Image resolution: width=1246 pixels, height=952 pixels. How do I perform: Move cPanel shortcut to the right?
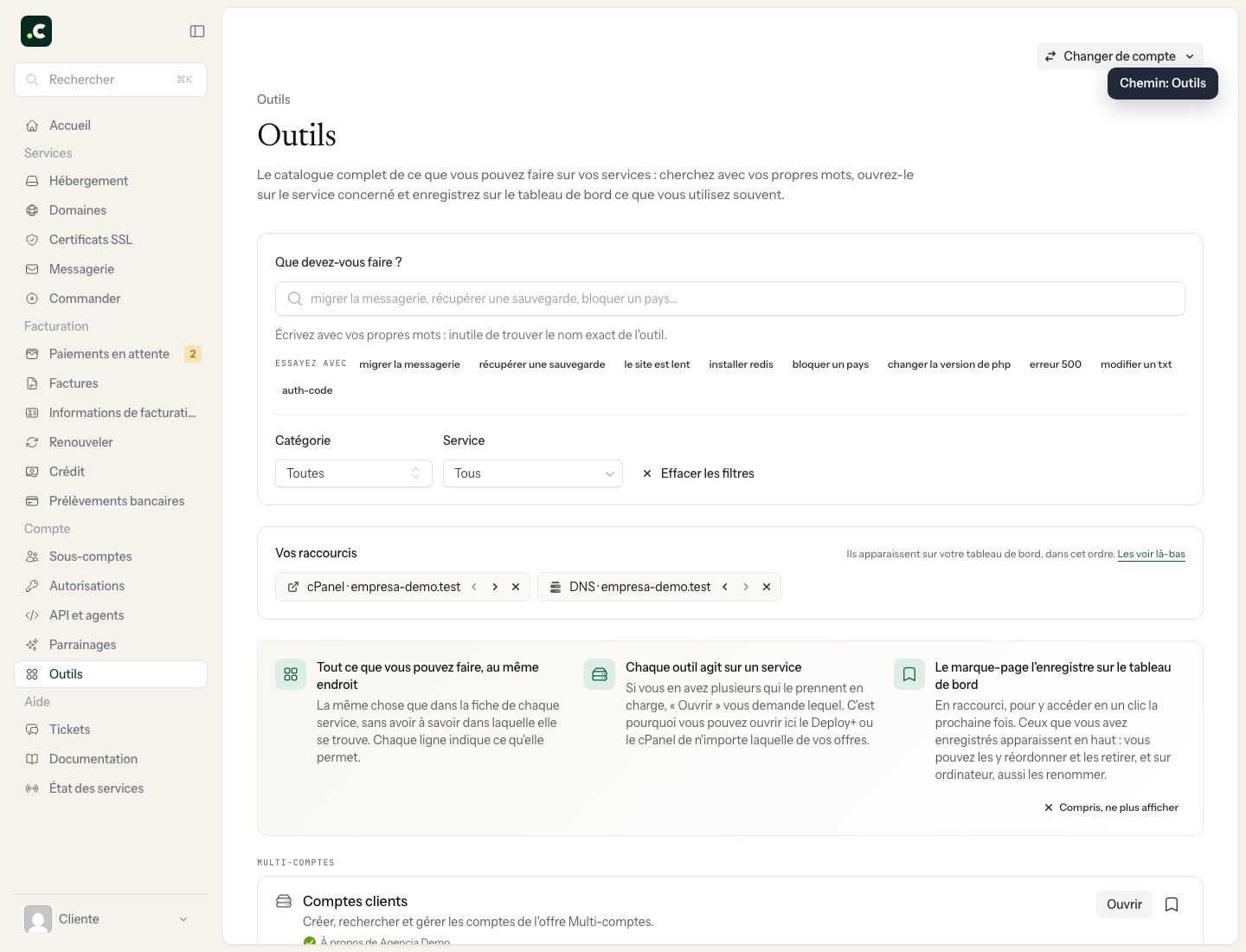tap(495, 587)
